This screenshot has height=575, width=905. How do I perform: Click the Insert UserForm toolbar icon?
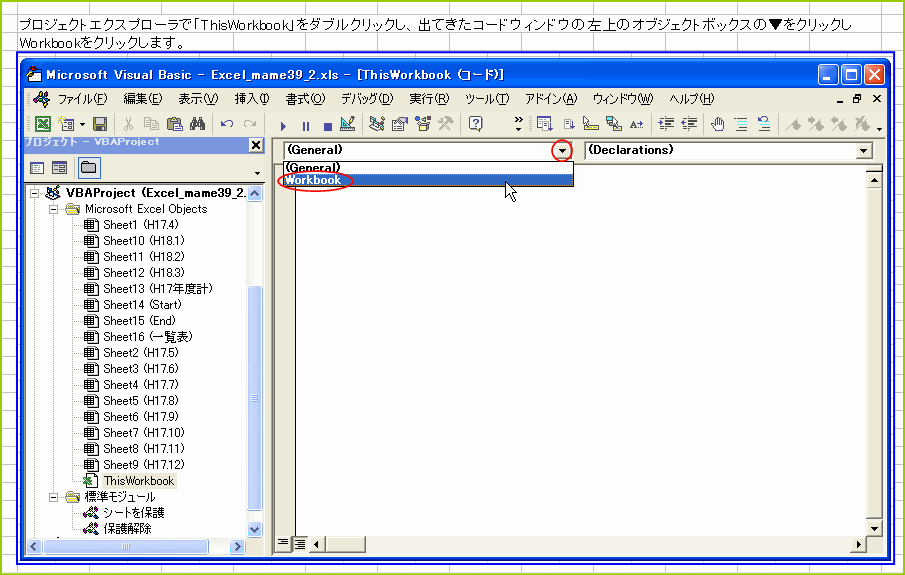click(x=67, y=124)
